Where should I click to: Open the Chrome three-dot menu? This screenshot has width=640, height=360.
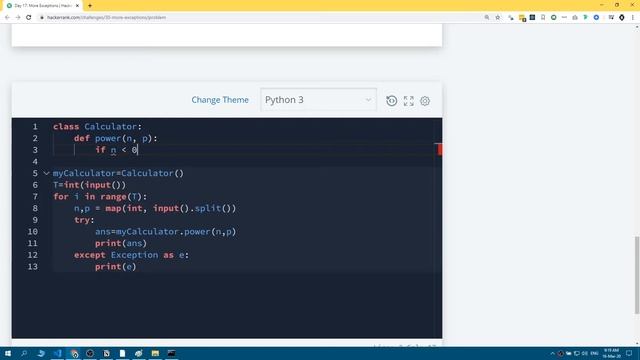(x=633, y=18)
